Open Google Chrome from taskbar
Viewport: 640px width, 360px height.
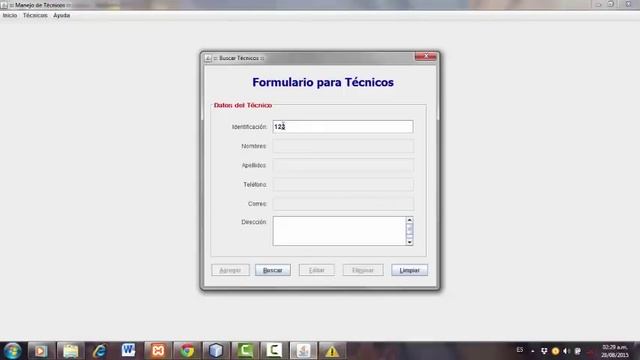(x=187, y=351)
